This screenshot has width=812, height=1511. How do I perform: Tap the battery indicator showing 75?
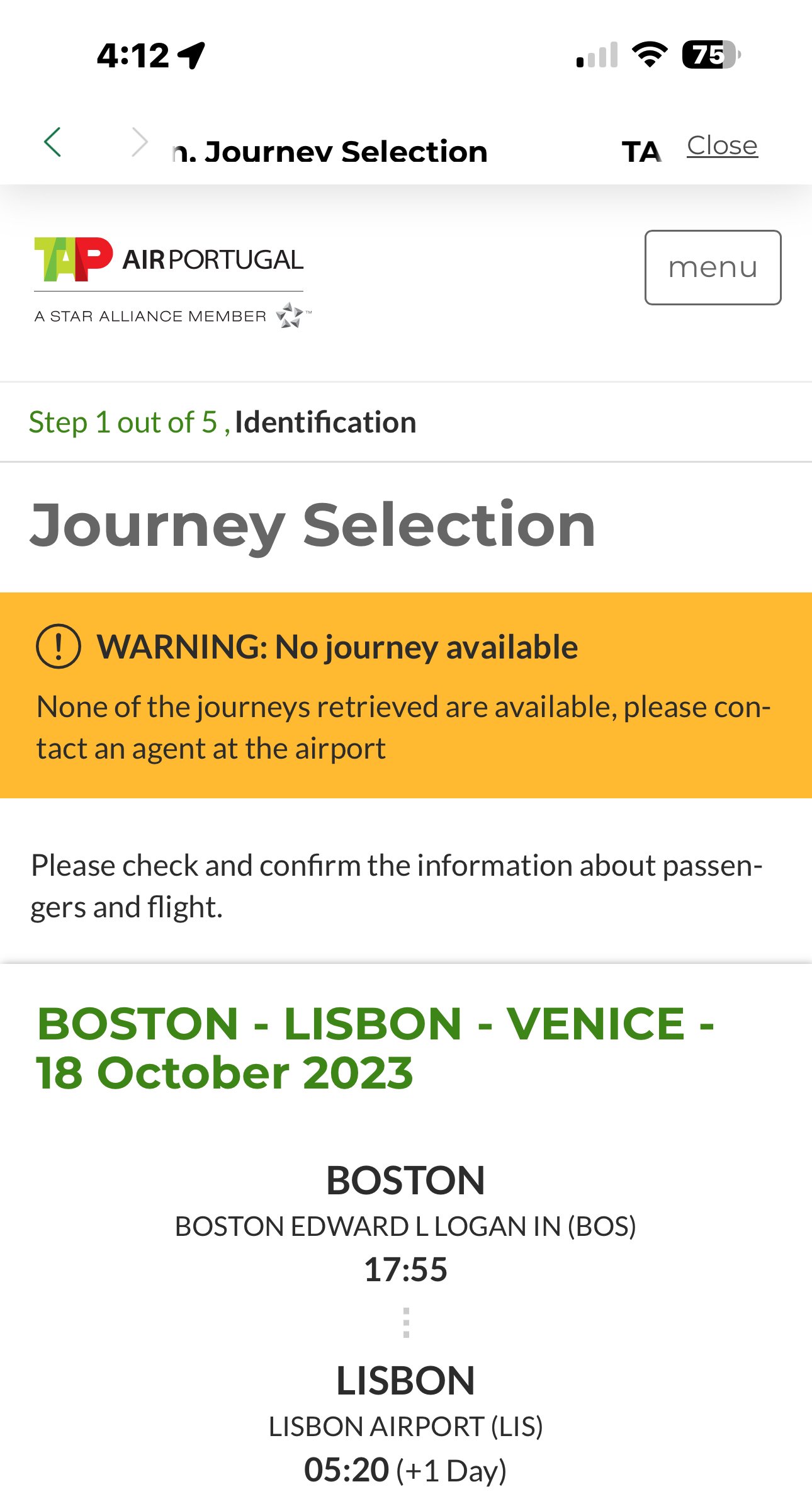pos(712,55)
